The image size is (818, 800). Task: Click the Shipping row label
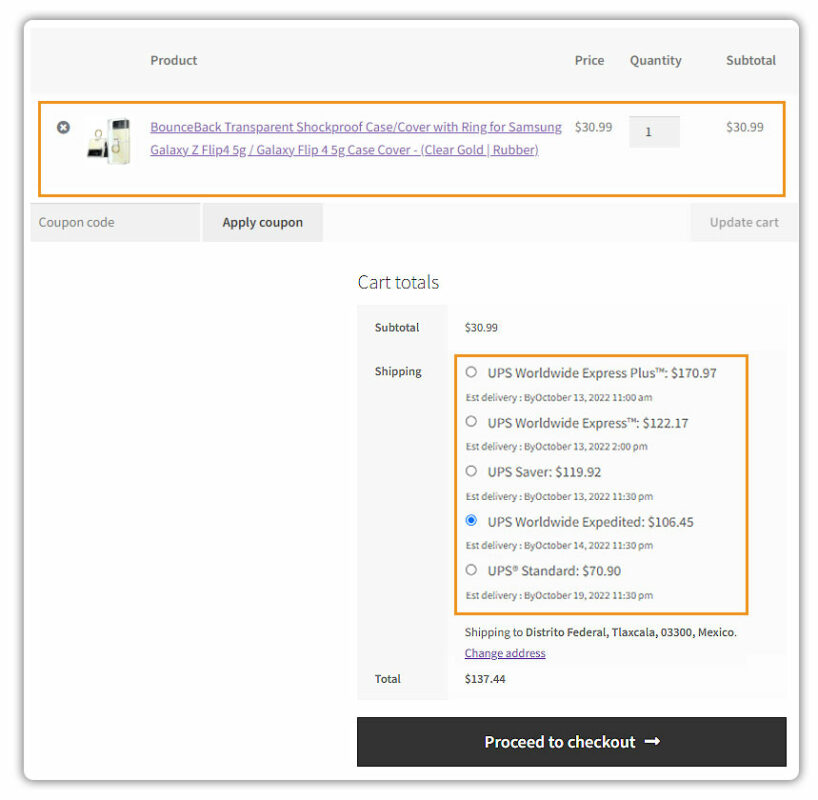coord(398,372)
